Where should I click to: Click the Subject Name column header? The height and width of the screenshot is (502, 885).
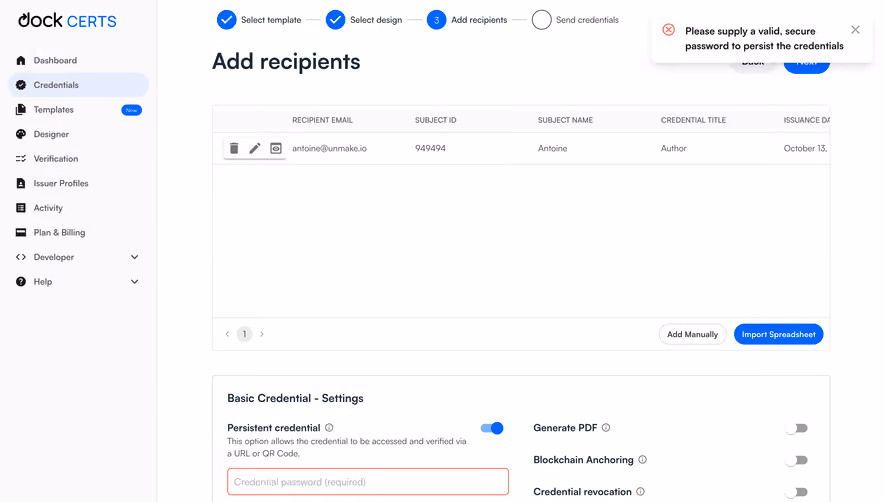tap(565, 120)
